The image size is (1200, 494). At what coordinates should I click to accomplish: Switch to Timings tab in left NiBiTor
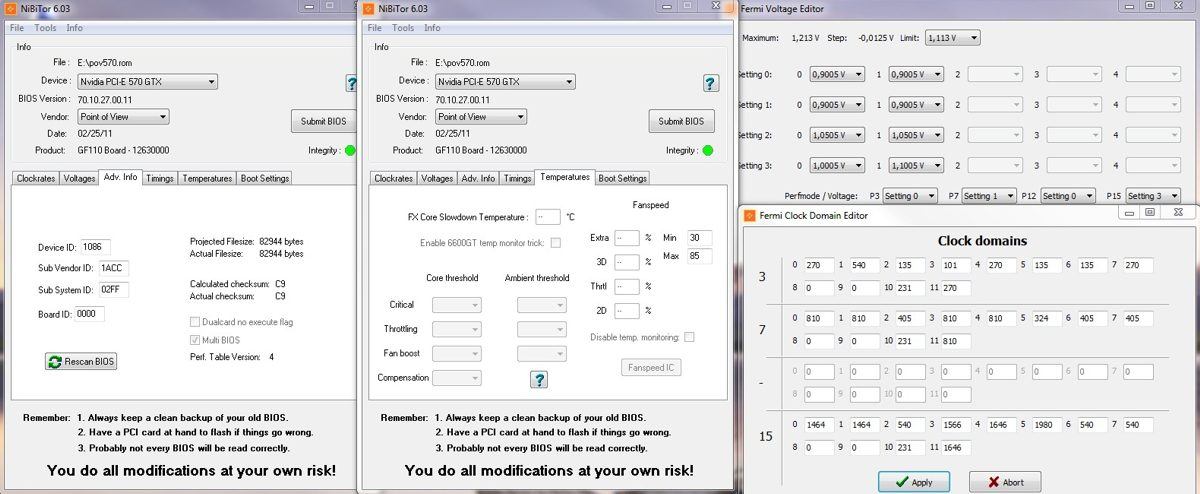(x=160, y=178)
